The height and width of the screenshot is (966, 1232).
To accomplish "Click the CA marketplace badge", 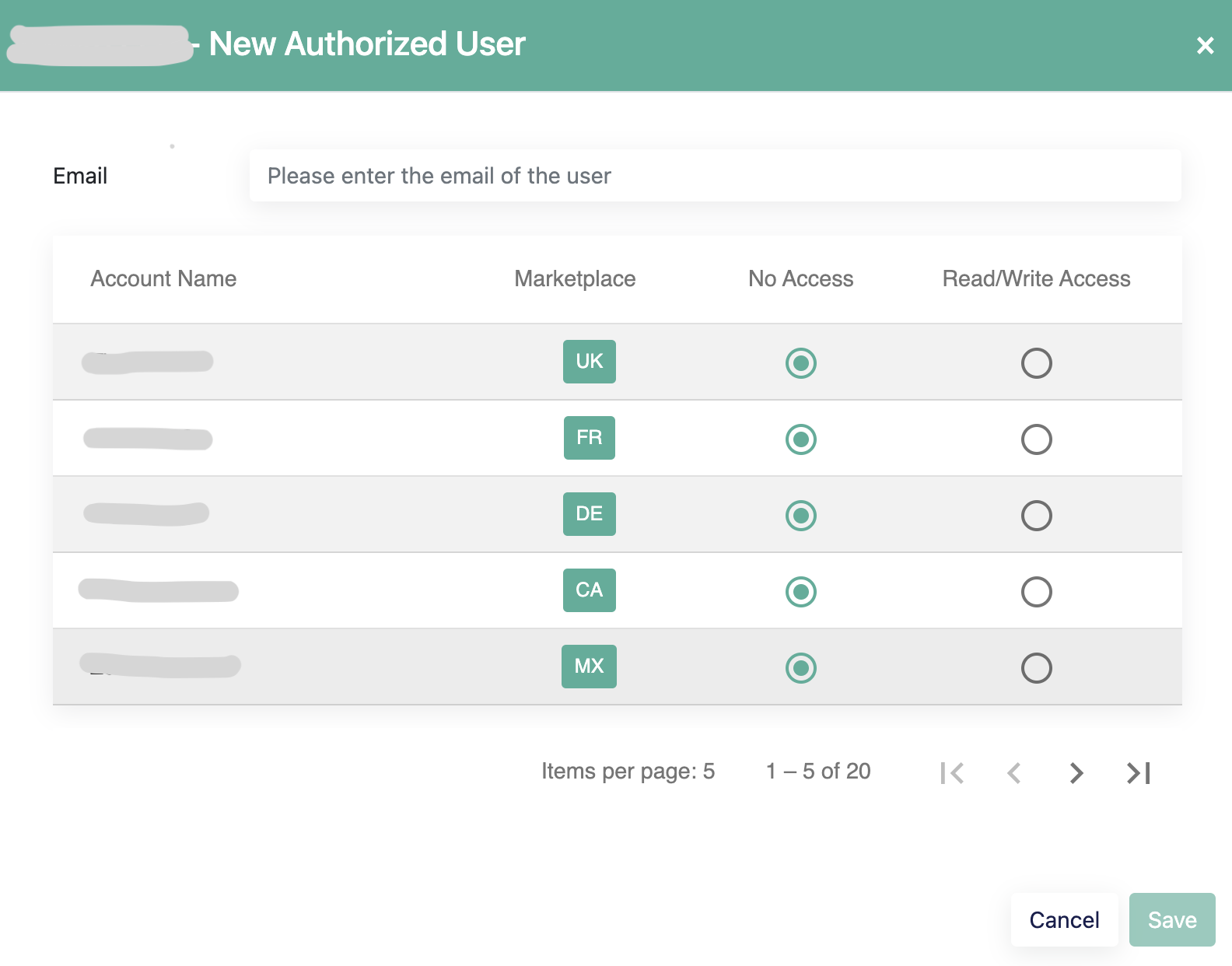I will point(590,590).
